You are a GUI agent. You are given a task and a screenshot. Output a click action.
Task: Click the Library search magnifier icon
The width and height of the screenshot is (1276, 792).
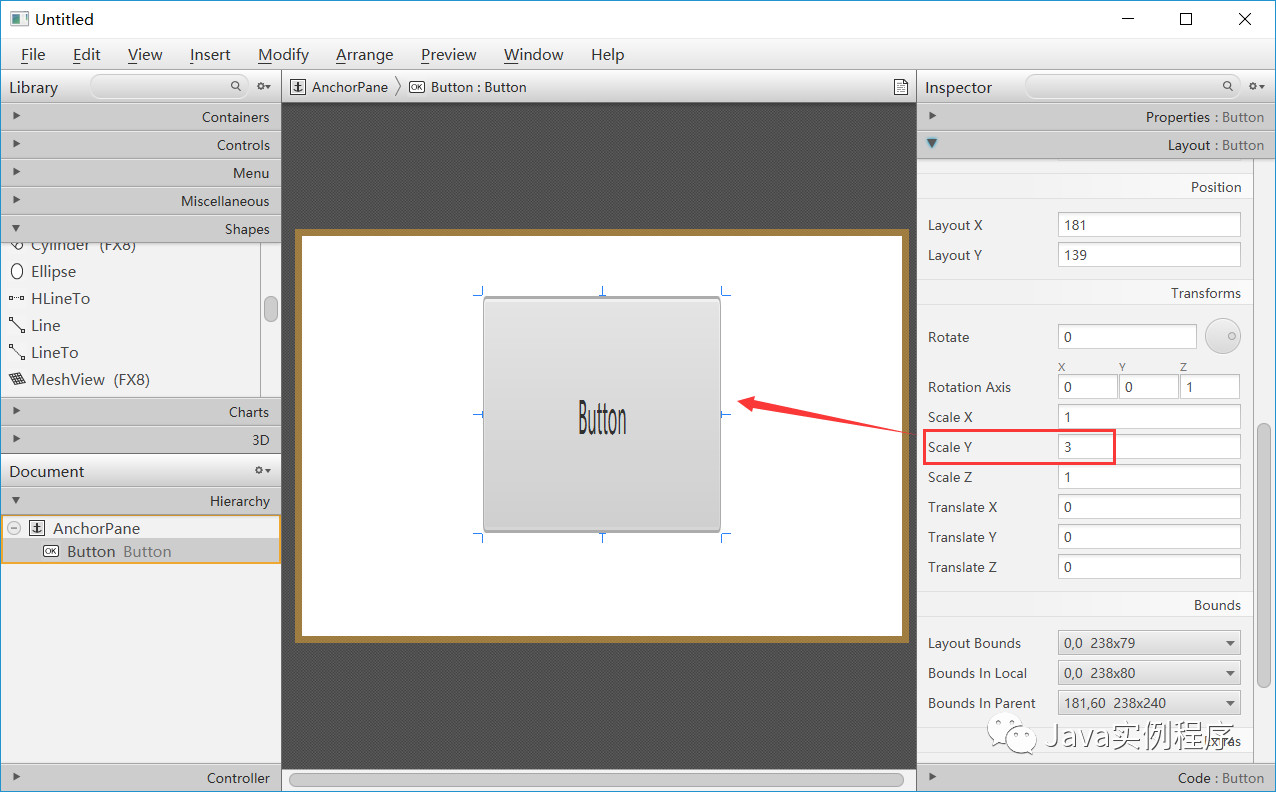[235, 87]
